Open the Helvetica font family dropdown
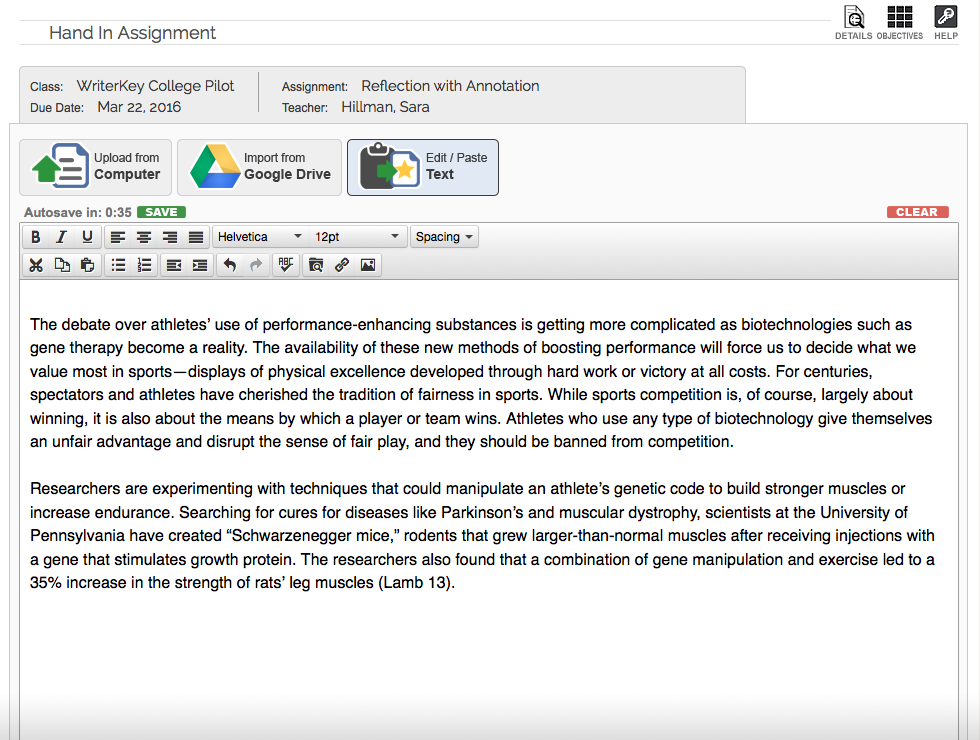Image resolution: width=980 pixels, height=740 pixels. 260,237
